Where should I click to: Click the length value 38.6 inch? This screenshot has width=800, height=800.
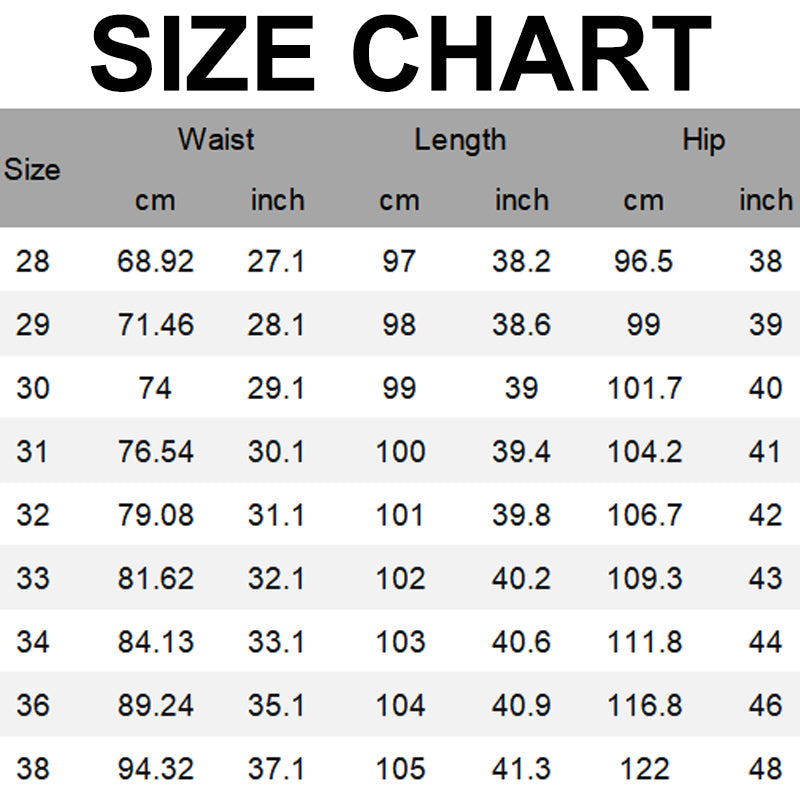click(521, 325)
